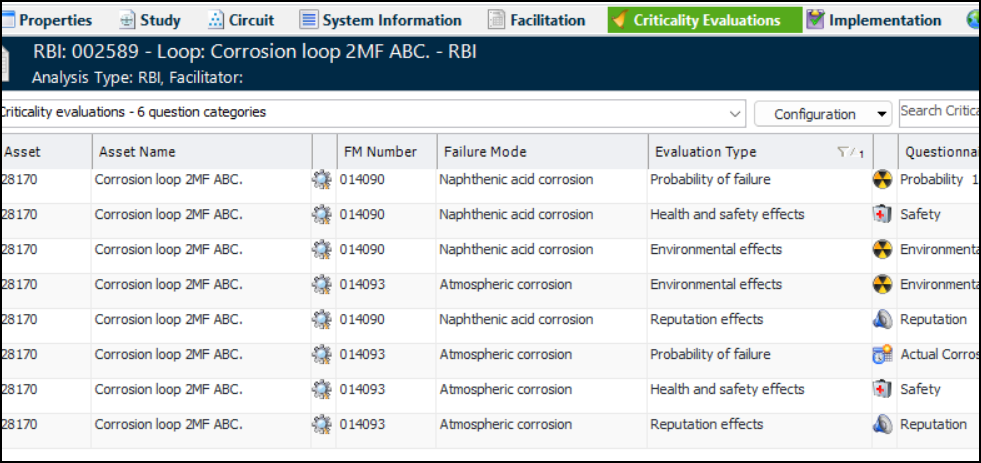Click megaphone icon in last Atmospheric corrosion row

coord(882,425)
